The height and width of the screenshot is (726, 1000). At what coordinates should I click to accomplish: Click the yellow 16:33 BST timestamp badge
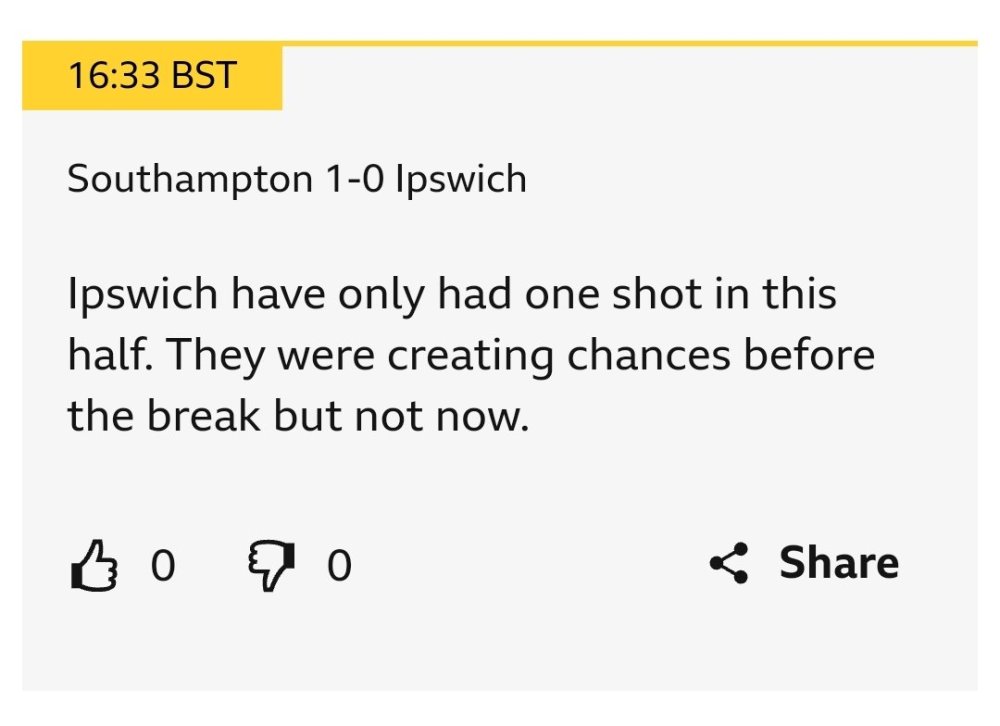pos(152,76)
